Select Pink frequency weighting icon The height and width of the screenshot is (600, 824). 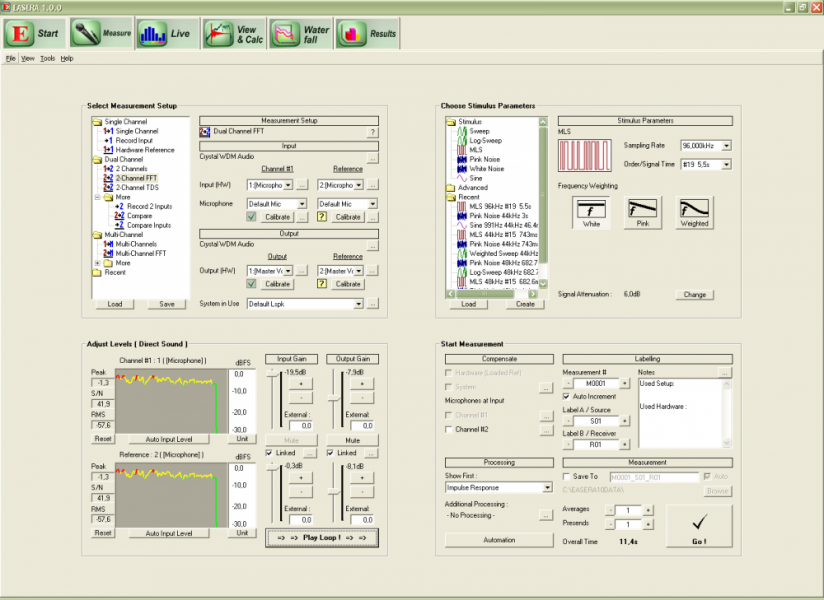[x=643, y=212]
